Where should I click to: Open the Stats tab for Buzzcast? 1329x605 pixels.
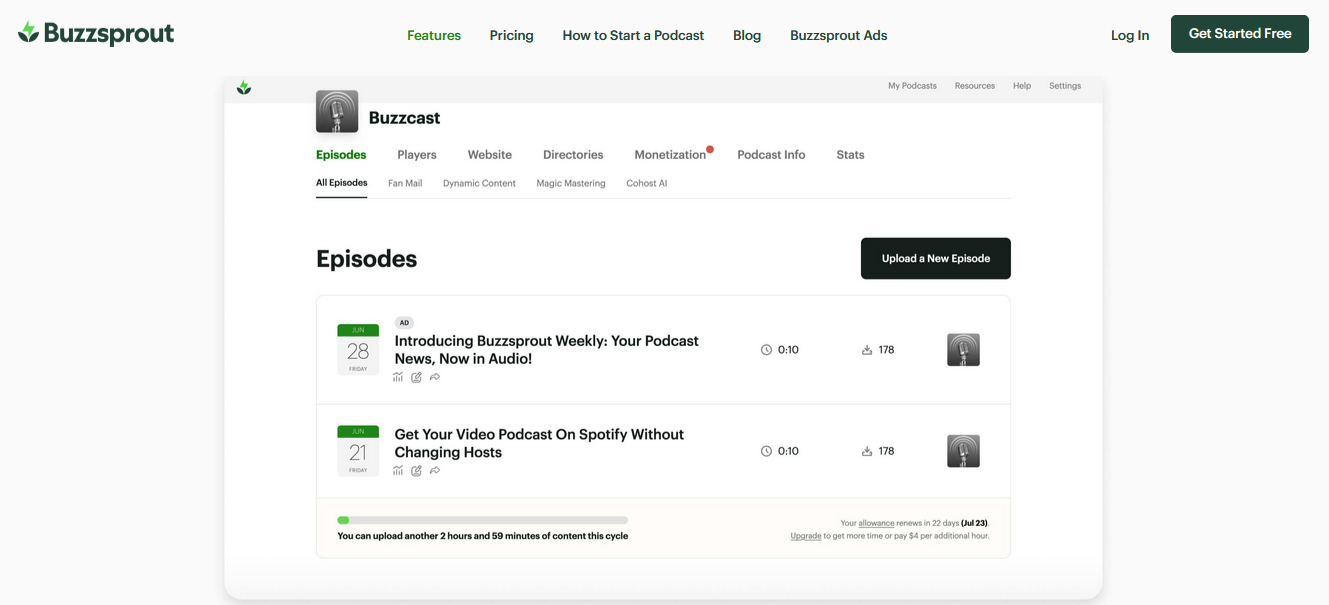click(x=849, y=154)
